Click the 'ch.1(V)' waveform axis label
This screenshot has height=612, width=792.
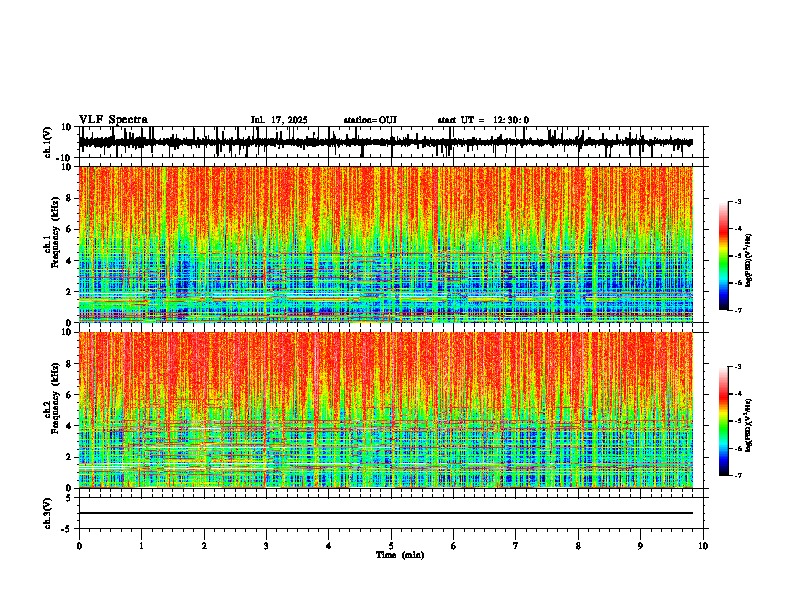click(x=48, y=142)
